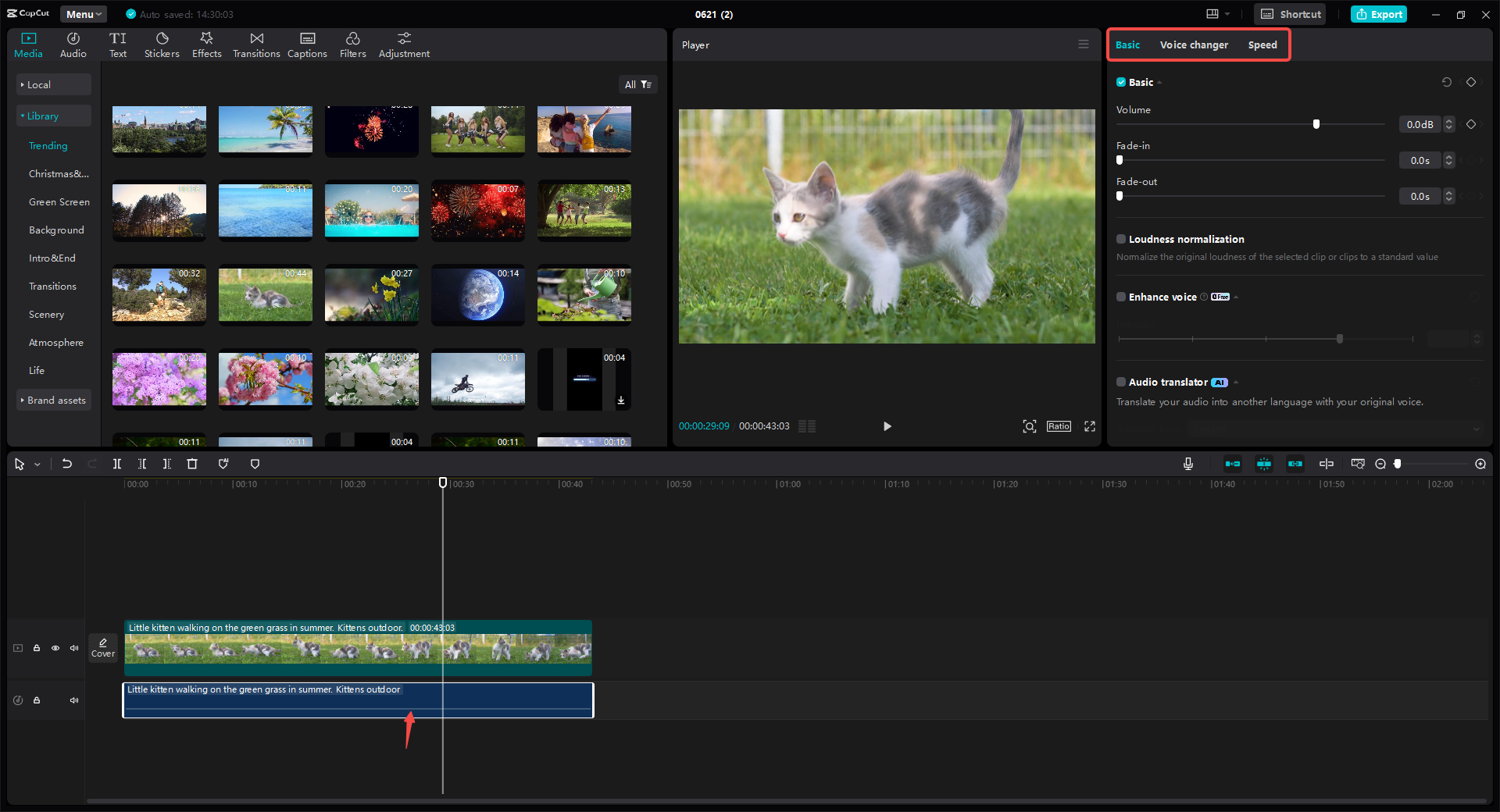Open the Menu dropdown

point(84,14)
